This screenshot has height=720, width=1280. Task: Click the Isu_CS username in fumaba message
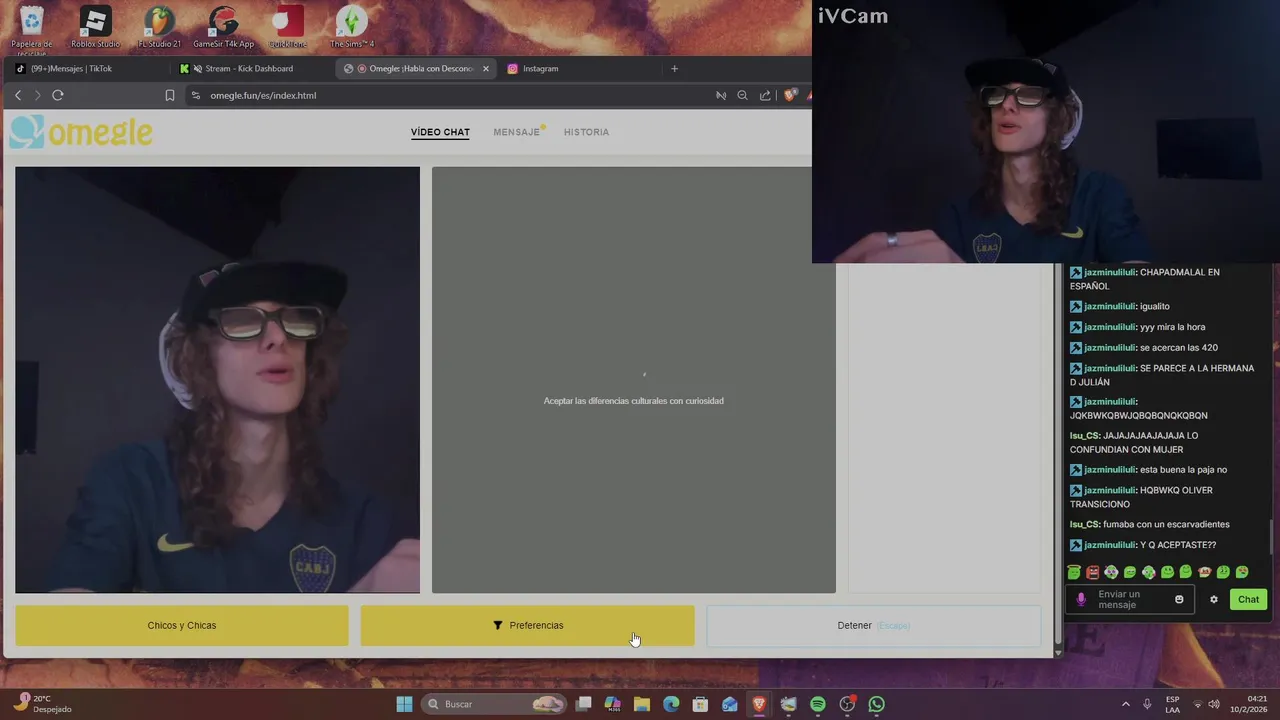point(1084,524)
